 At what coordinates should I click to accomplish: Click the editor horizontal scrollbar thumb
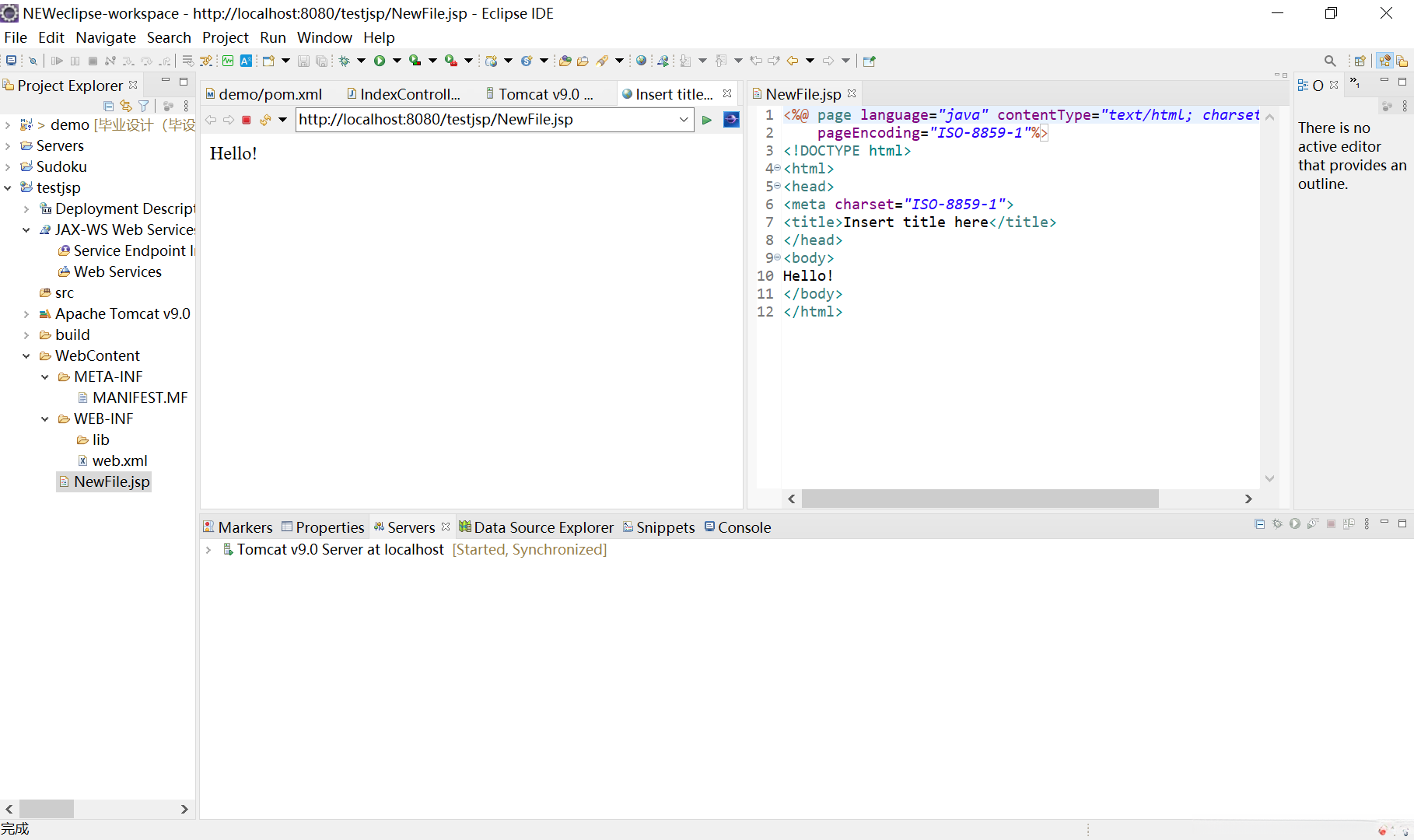click(980, 499)
